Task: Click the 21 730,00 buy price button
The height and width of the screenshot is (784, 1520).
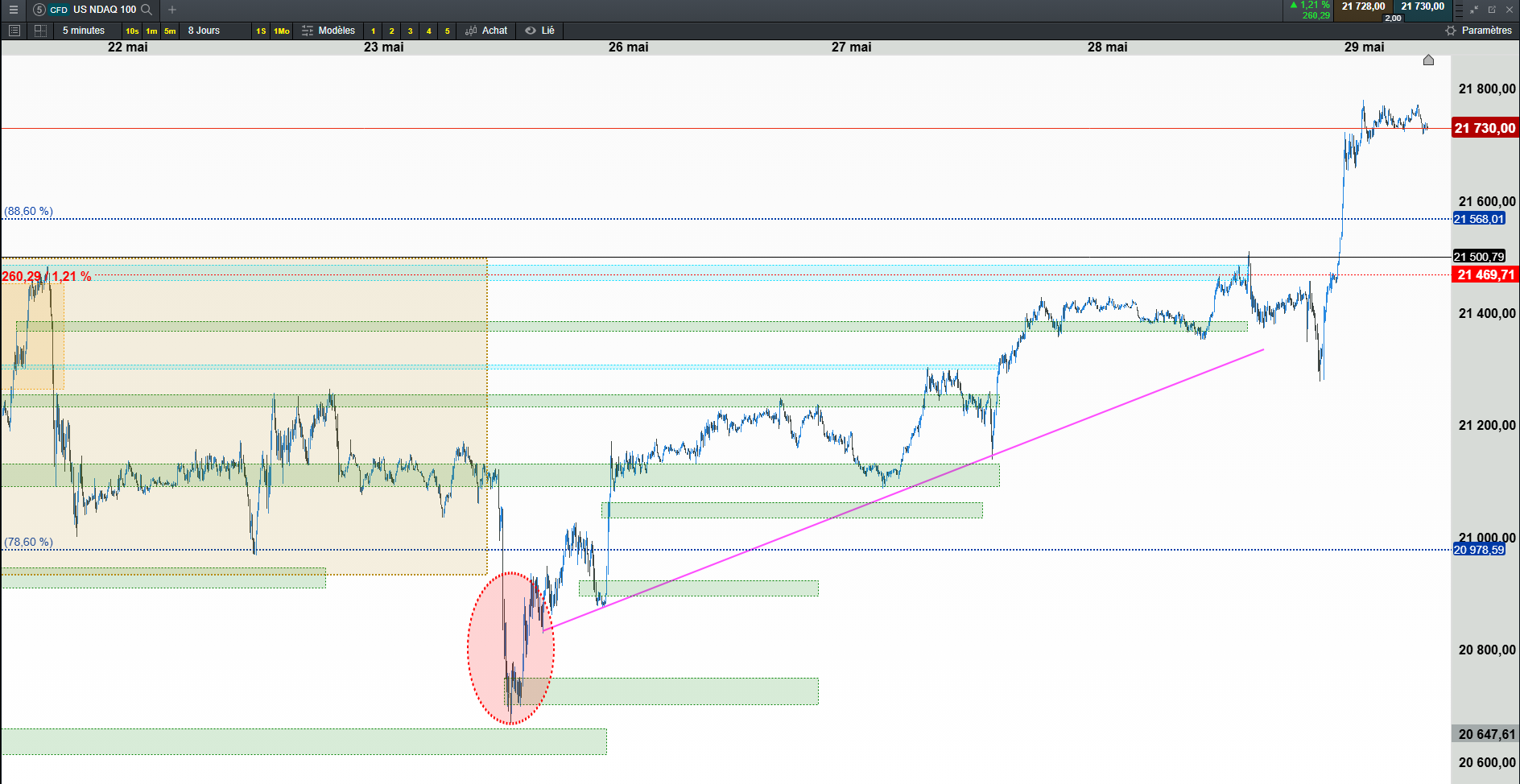Action: pyautogui.click(x=1423, y=6)
